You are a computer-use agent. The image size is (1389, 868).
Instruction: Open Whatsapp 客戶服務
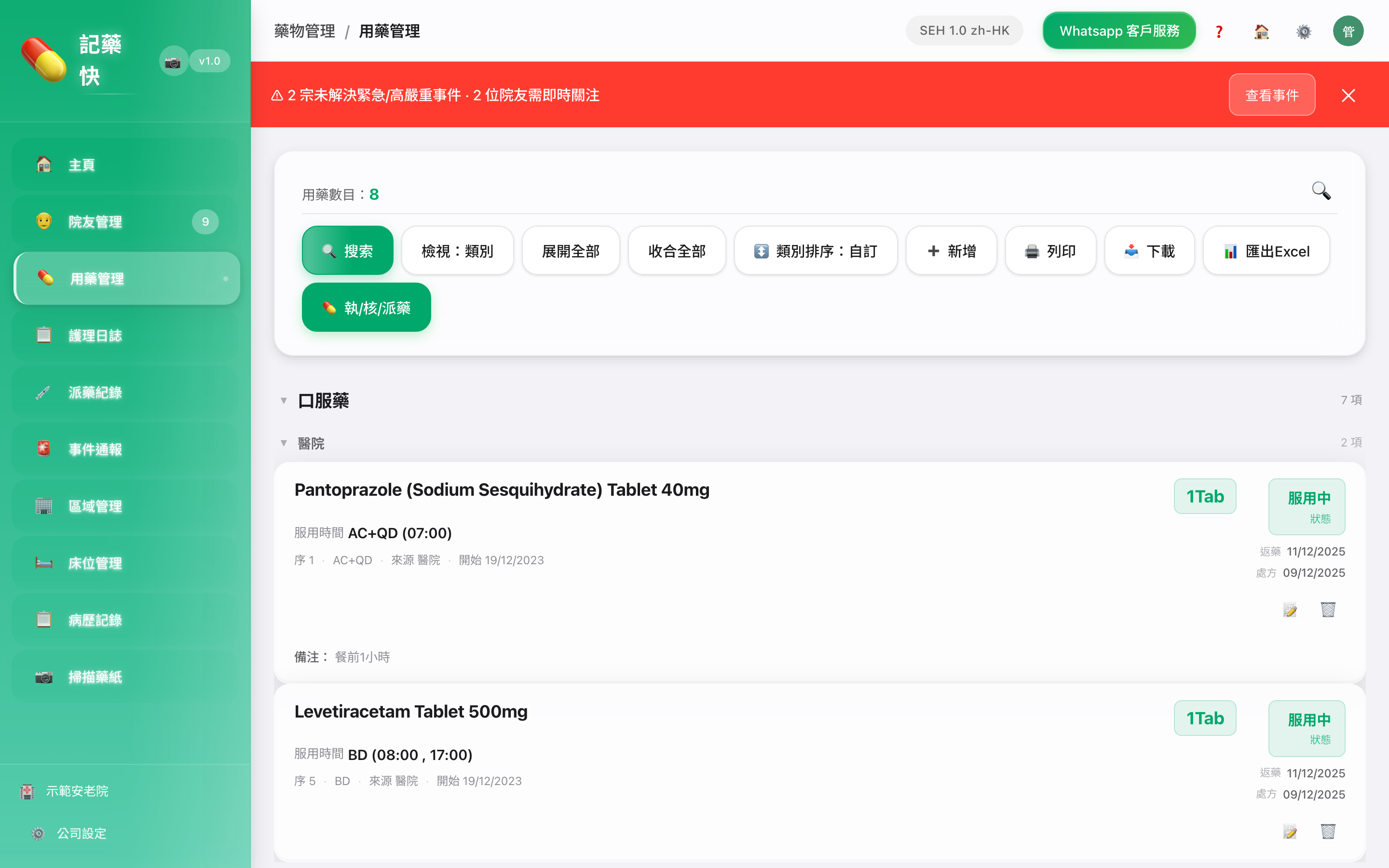click(x=1119, y=31)
